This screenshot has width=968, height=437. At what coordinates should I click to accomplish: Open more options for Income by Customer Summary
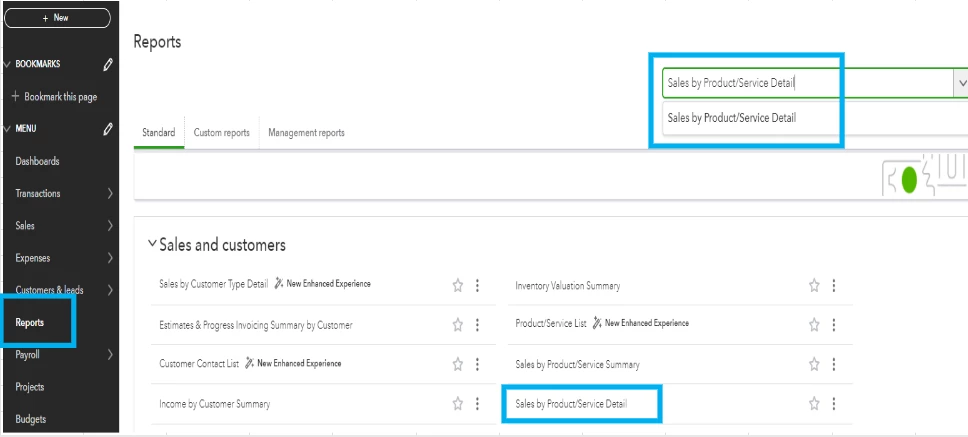[477, 404]
